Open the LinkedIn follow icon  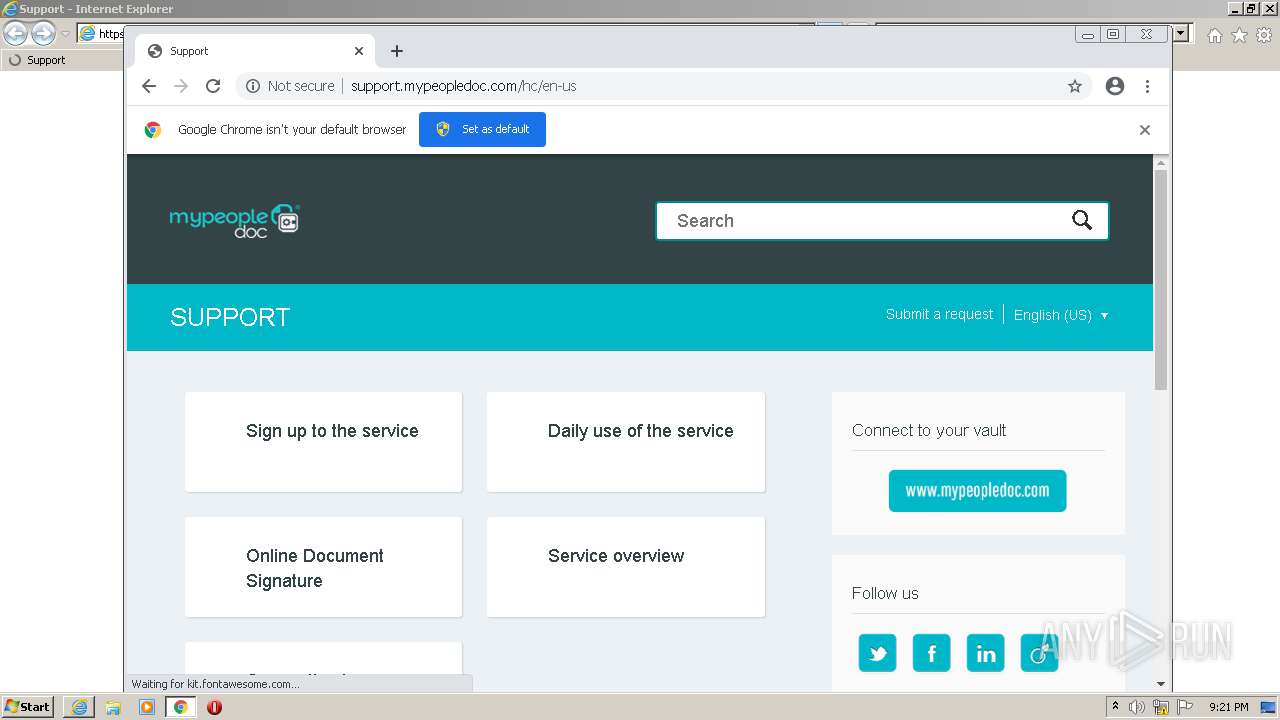pos(985,653)
